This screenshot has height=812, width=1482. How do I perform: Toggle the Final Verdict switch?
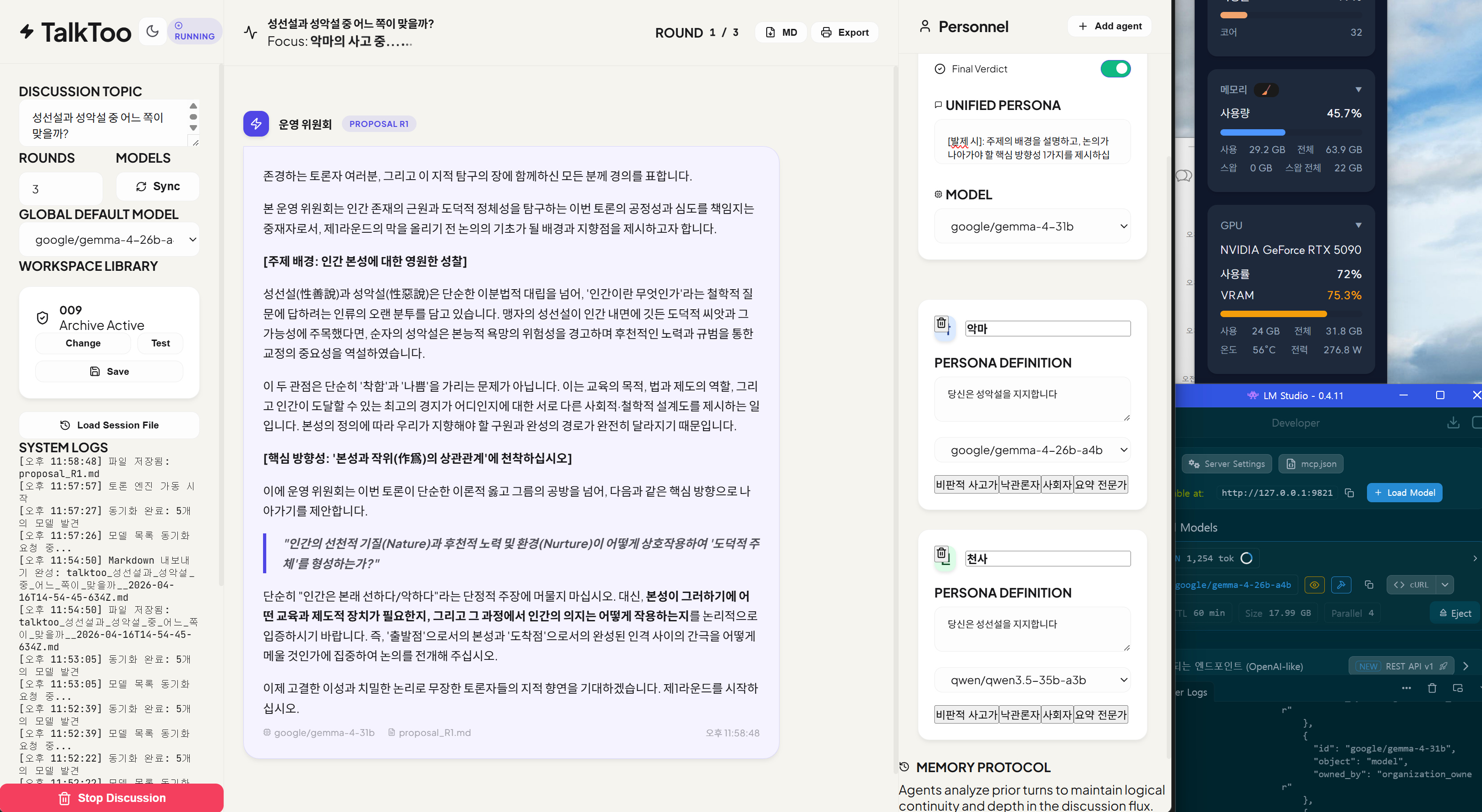point(1115,68)
